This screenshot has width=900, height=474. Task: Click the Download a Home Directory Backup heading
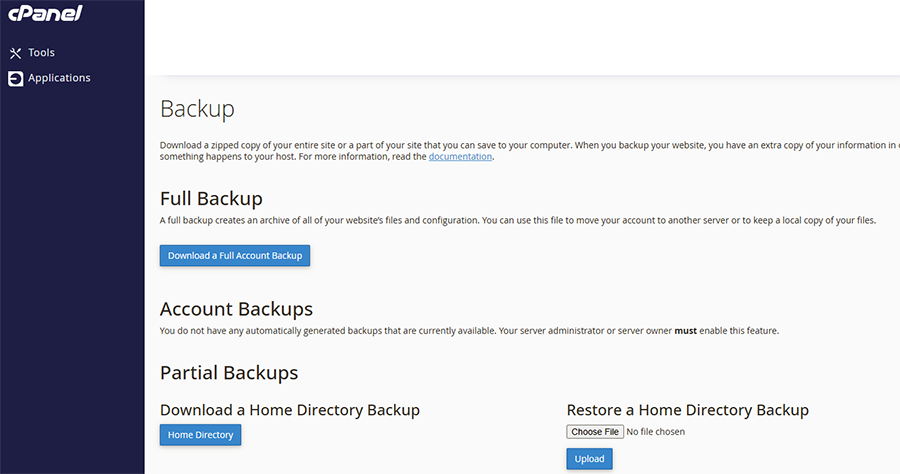coord(290,410)
